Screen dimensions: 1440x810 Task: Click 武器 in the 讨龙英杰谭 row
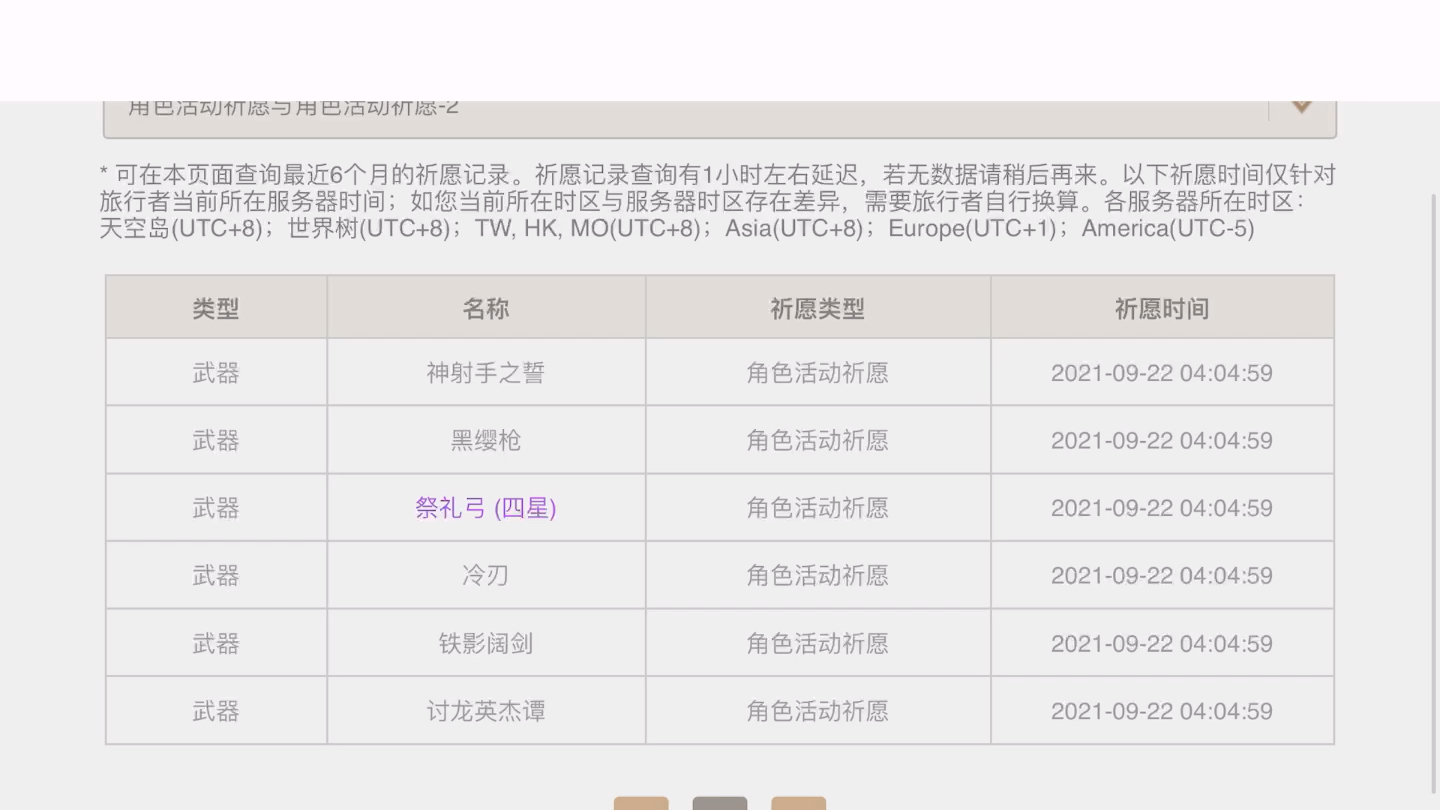[216, 711]
